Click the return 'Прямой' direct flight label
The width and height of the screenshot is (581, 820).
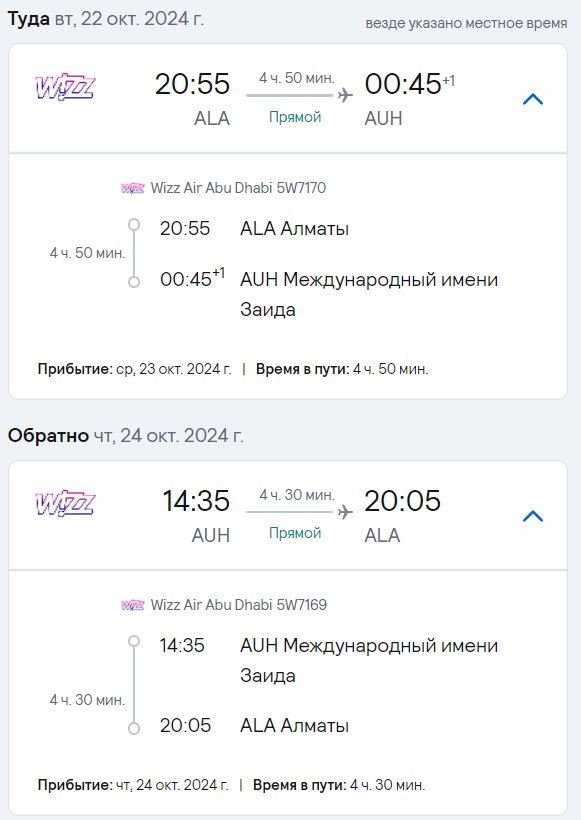[x=295, y=533]
